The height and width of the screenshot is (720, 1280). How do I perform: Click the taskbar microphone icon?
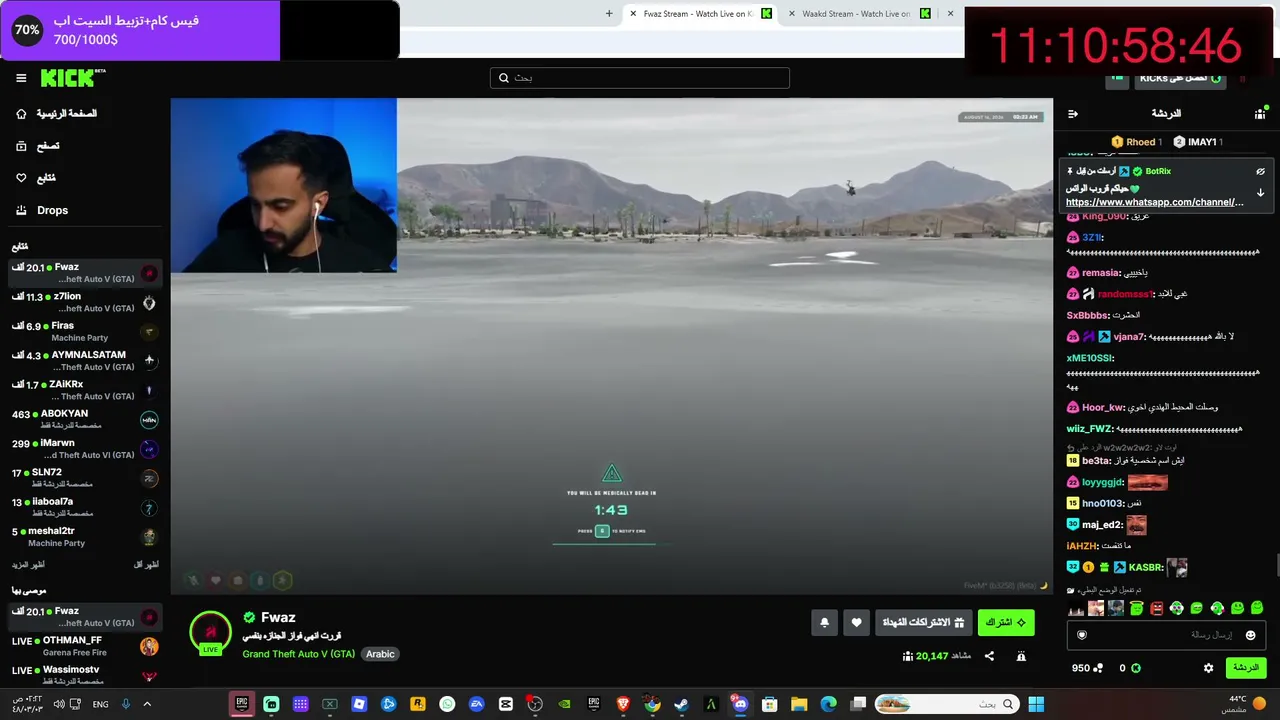[126, 704]
